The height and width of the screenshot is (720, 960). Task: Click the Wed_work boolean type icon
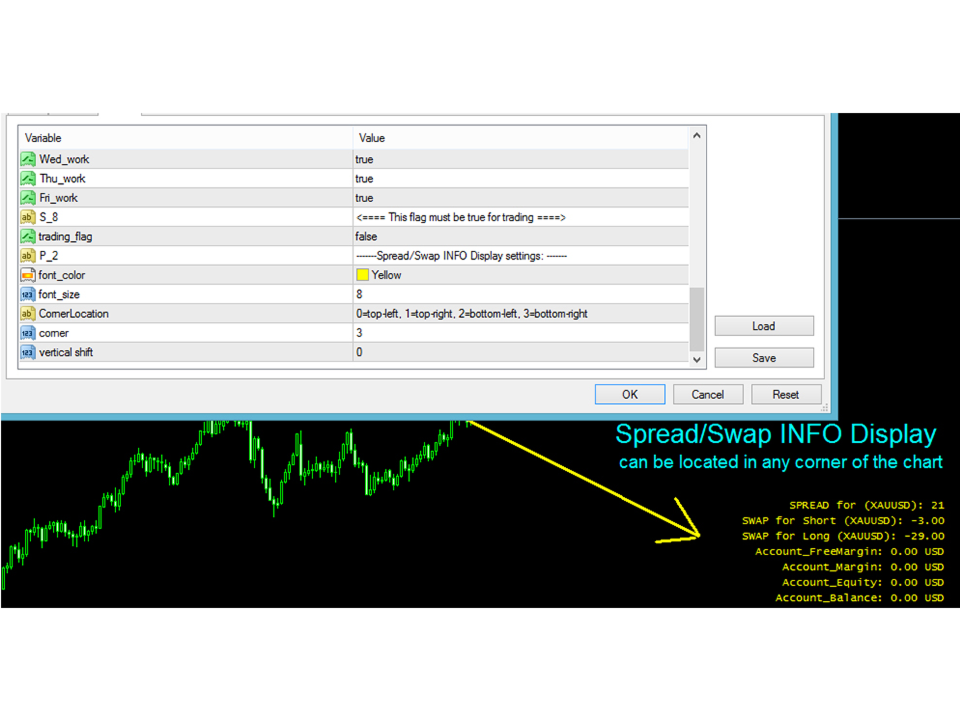coord(28,159)
